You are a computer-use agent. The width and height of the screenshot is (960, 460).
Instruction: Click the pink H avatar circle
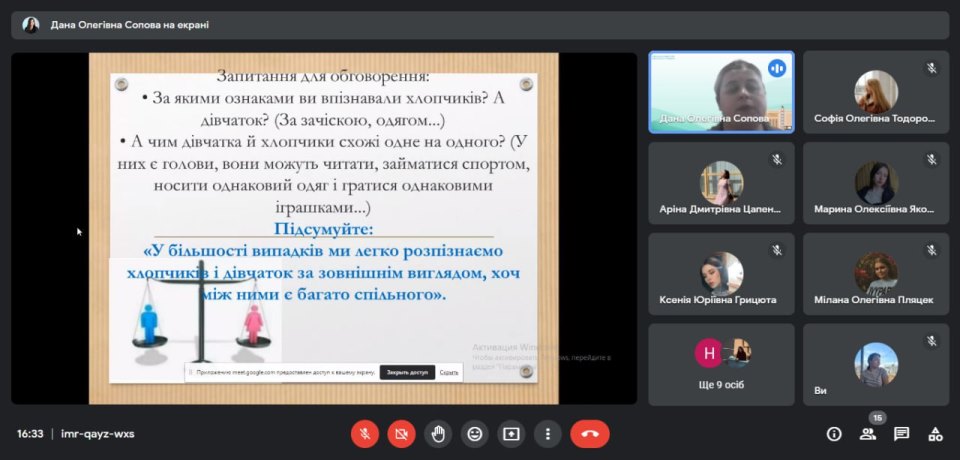point(709,353)
